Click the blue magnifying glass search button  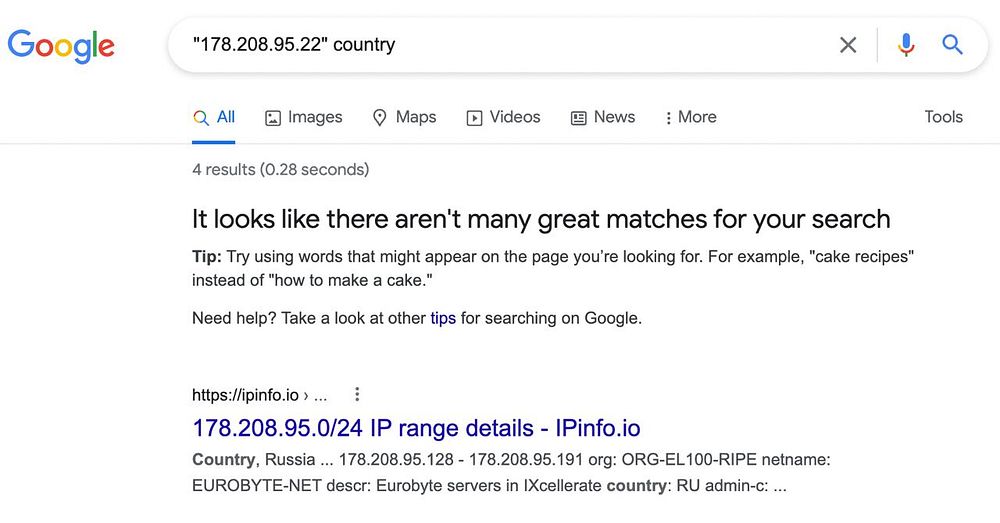[x=953, y=45]
